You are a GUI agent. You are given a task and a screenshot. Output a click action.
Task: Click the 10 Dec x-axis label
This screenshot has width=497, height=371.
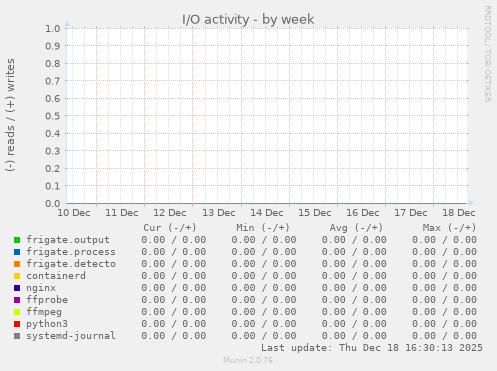point(74,213)
